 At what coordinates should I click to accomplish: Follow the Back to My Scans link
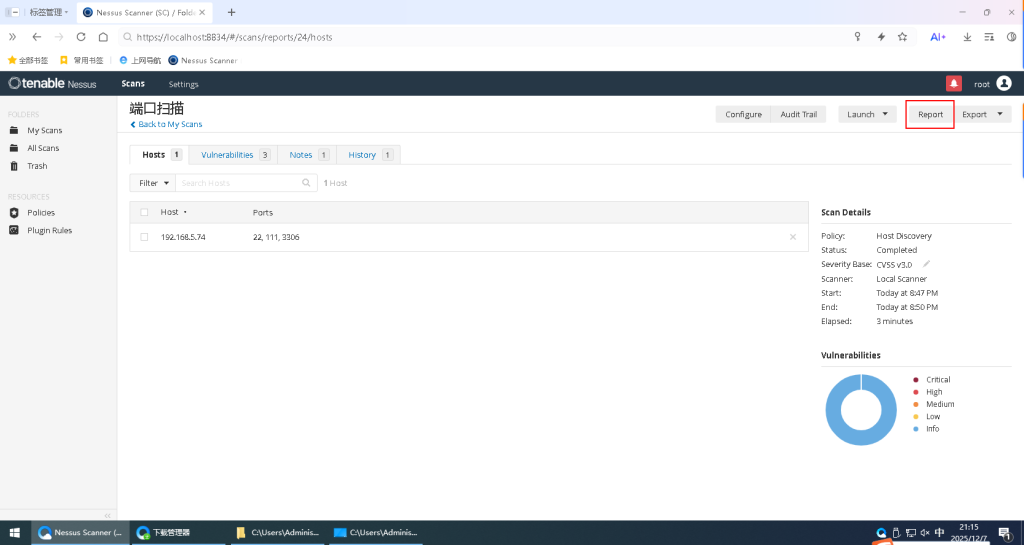tap(166, 125)
